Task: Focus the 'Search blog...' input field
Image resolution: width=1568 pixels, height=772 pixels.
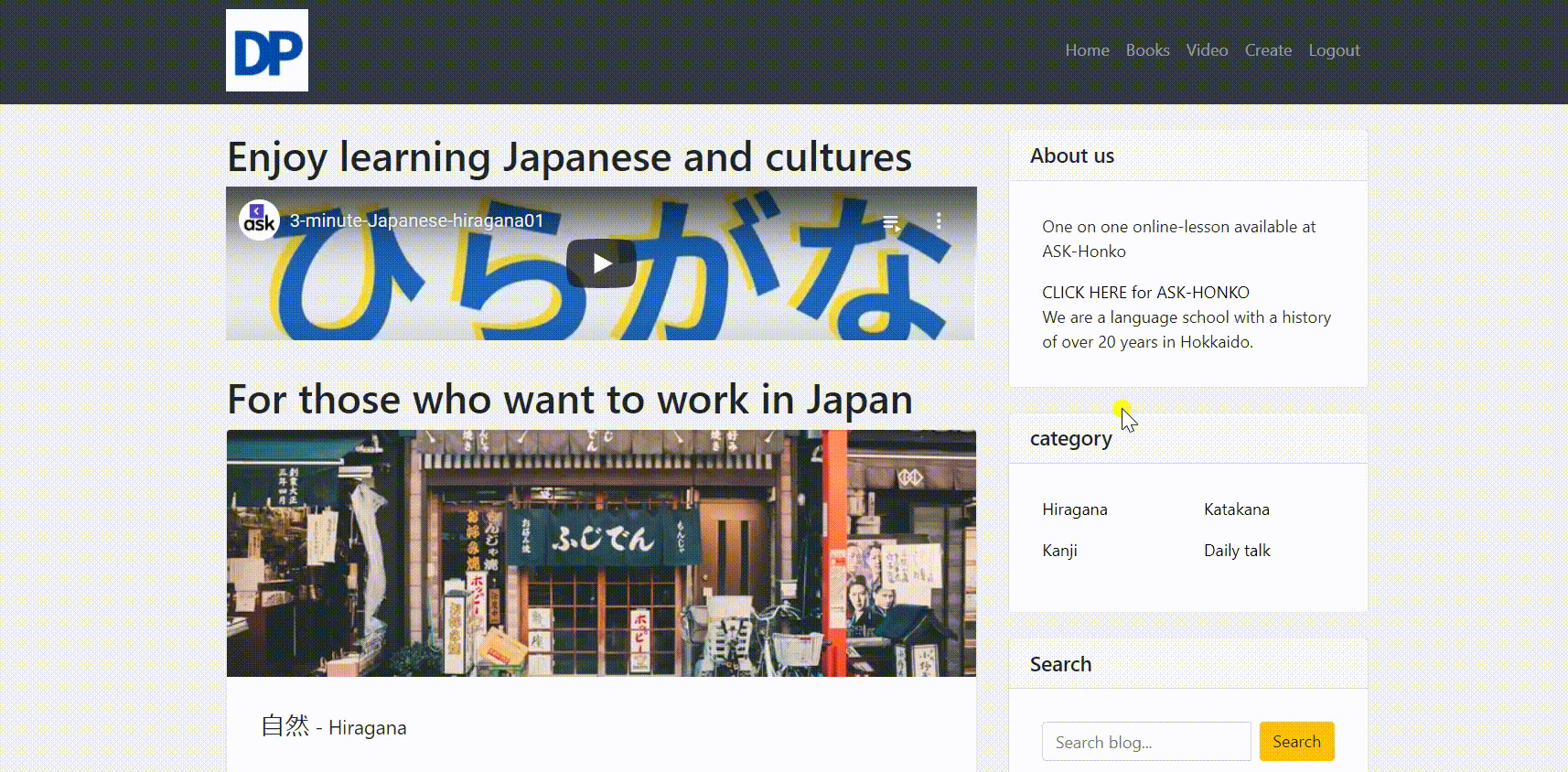Action: pyautogui.click(x=1146, y=742)
